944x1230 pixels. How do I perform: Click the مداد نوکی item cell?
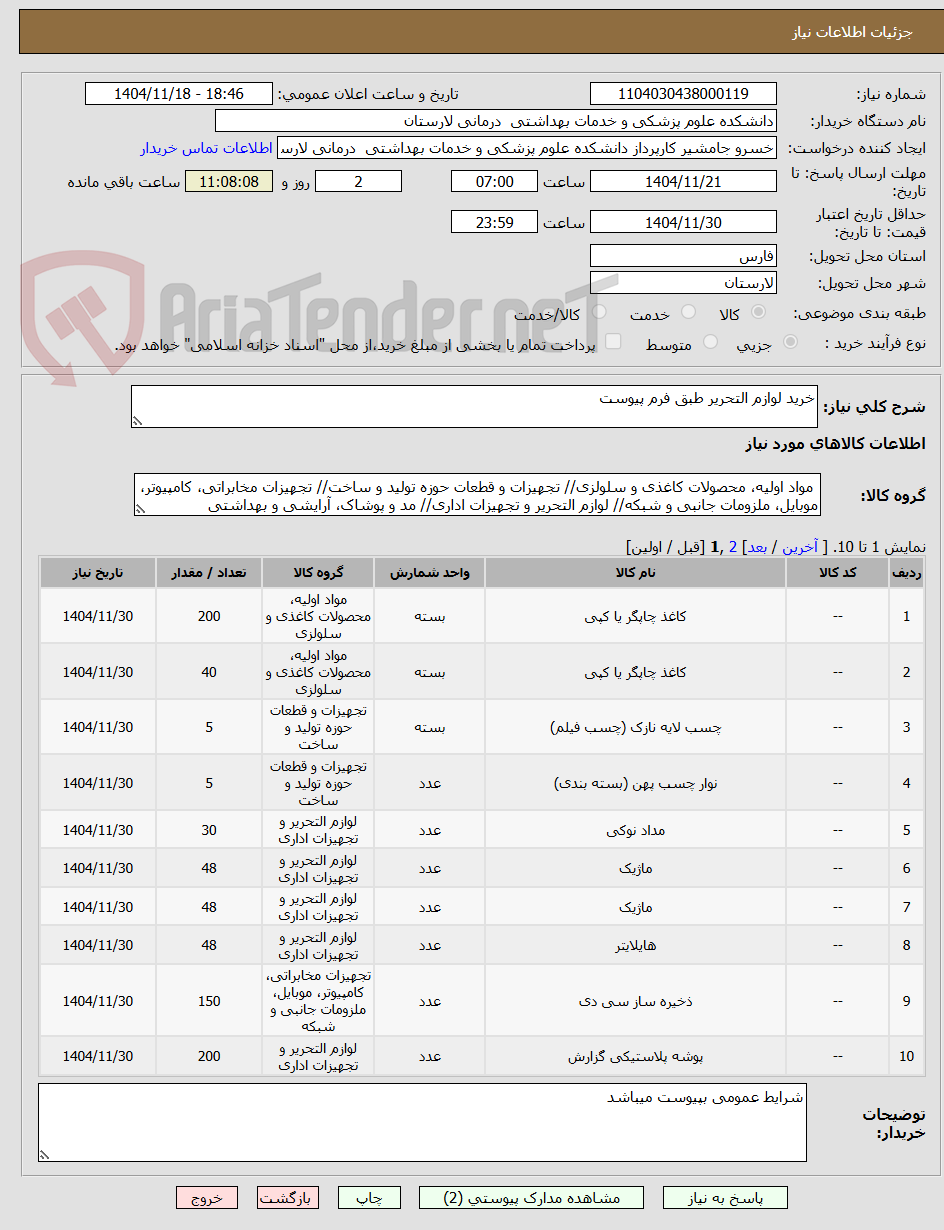click(635, 830)
